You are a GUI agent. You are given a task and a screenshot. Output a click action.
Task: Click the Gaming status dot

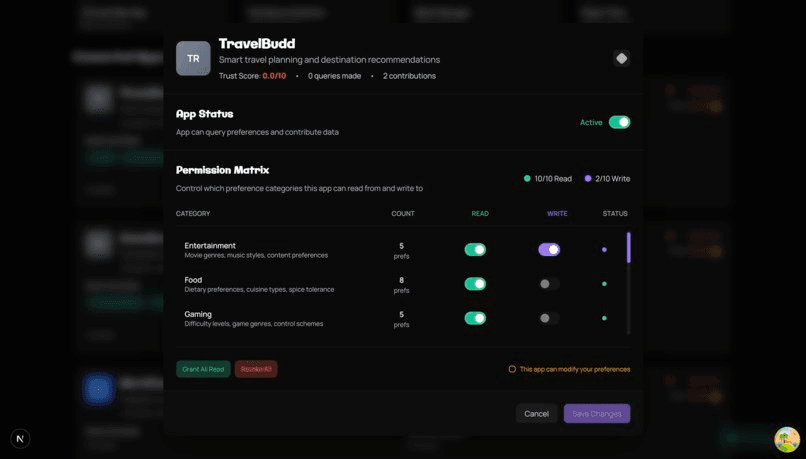point(604,318)
